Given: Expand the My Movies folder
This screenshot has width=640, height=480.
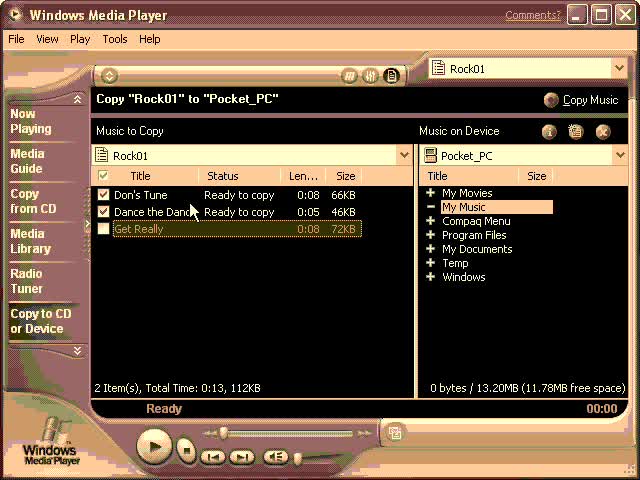Looking at the screenshot, I should coord(430,193).
